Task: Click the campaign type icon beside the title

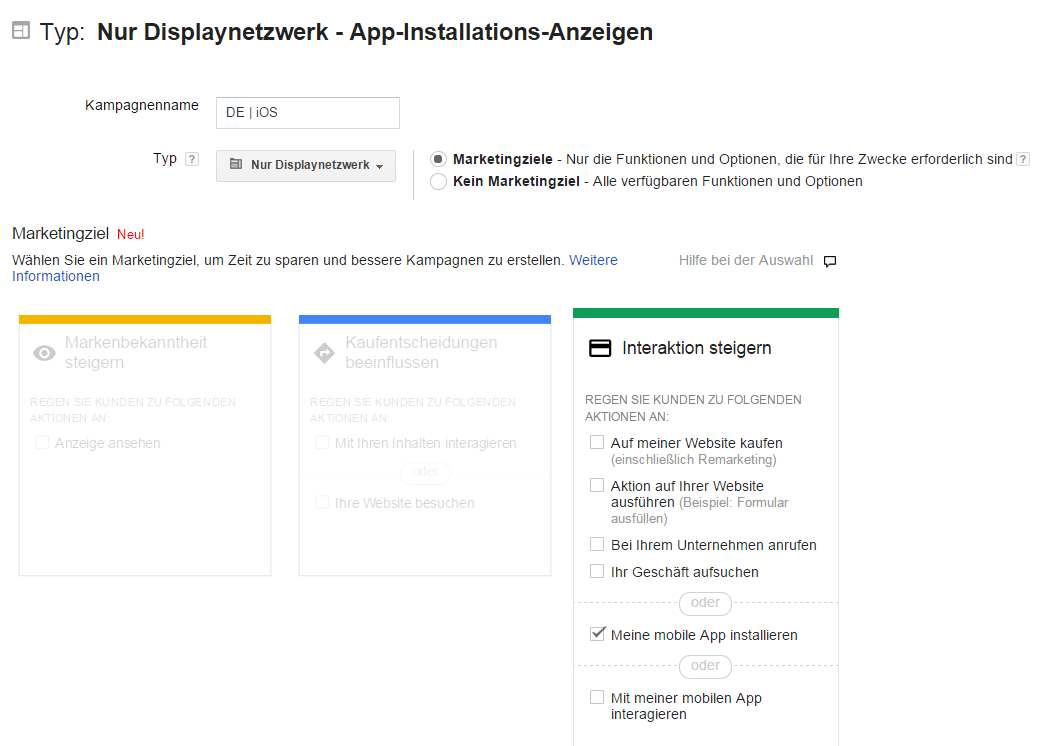Action: click(x=20, y=31)
